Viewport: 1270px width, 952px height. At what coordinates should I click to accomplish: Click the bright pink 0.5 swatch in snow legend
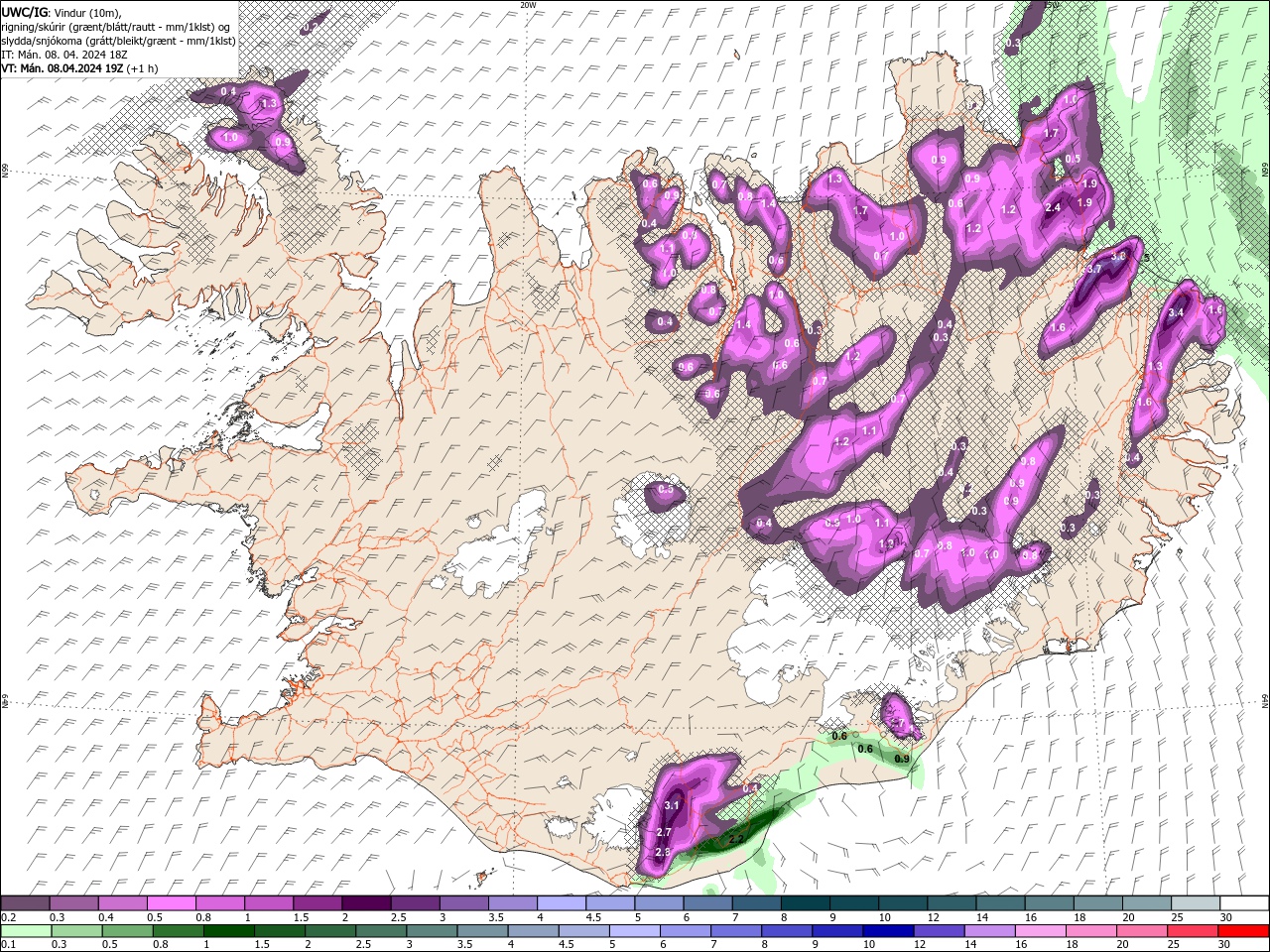coord(171,903)
